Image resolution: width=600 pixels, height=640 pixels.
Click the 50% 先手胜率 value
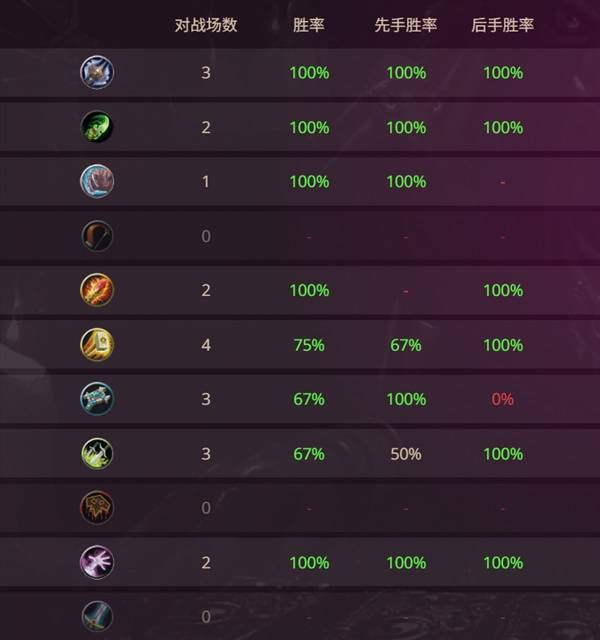[405, 454]
